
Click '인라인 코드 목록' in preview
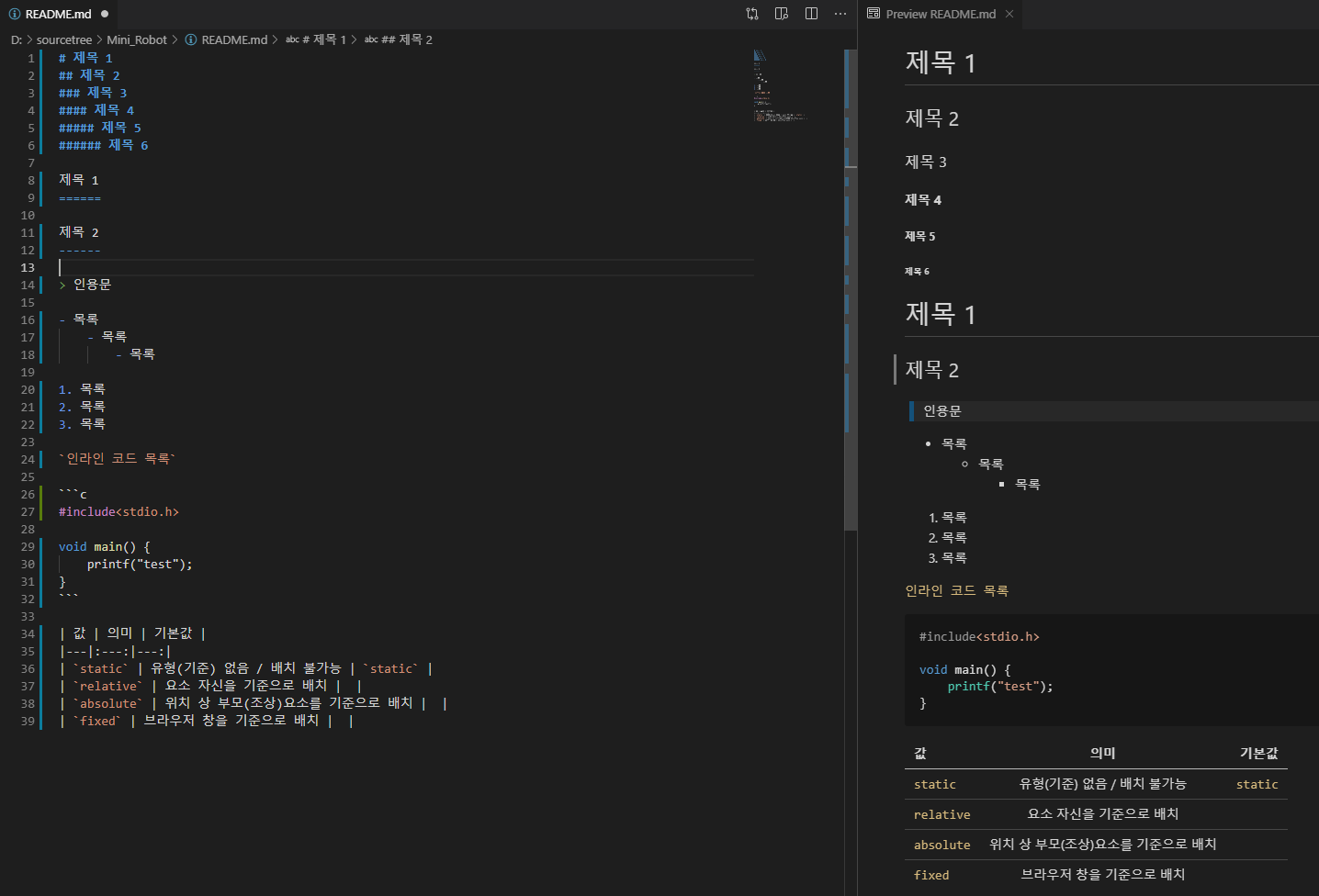tap(956, 590)
